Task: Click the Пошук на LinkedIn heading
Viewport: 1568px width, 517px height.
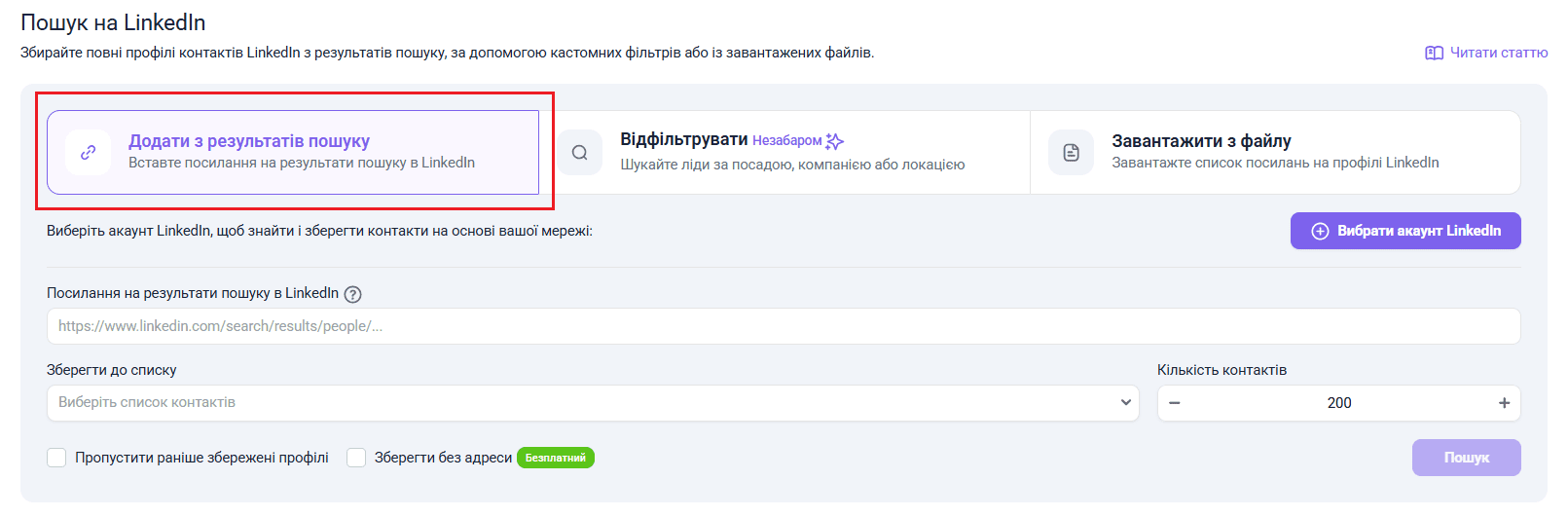Action: [113, 22]
